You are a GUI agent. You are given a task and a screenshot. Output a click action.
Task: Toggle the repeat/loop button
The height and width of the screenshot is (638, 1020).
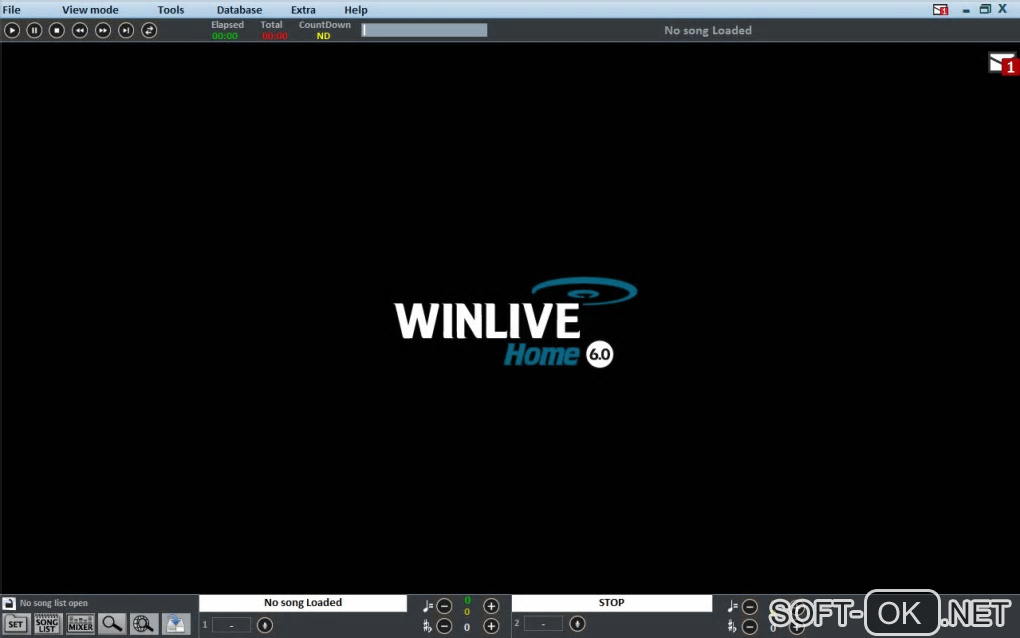click(x=149, y=30)
